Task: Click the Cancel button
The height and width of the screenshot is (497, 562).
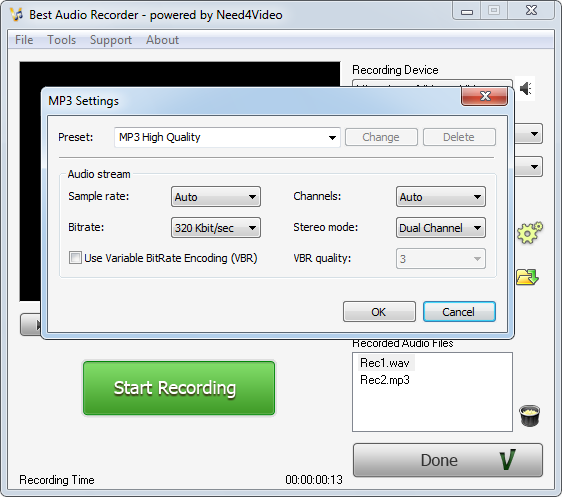Action: [x=459, y=312]
